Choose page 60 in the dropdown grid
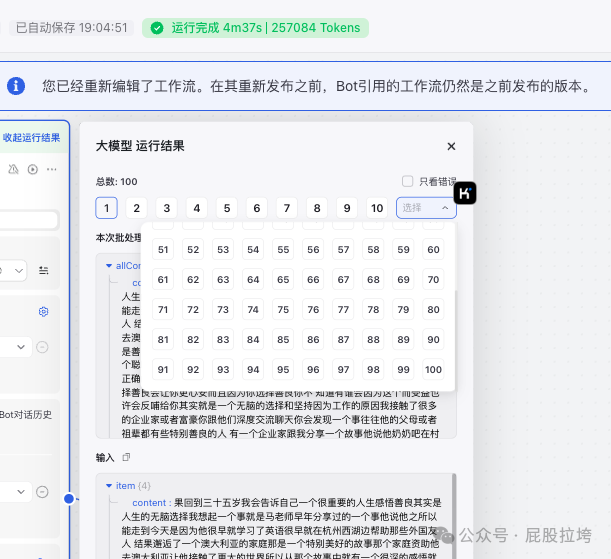The image size is (611, 559). coord(433,249)
